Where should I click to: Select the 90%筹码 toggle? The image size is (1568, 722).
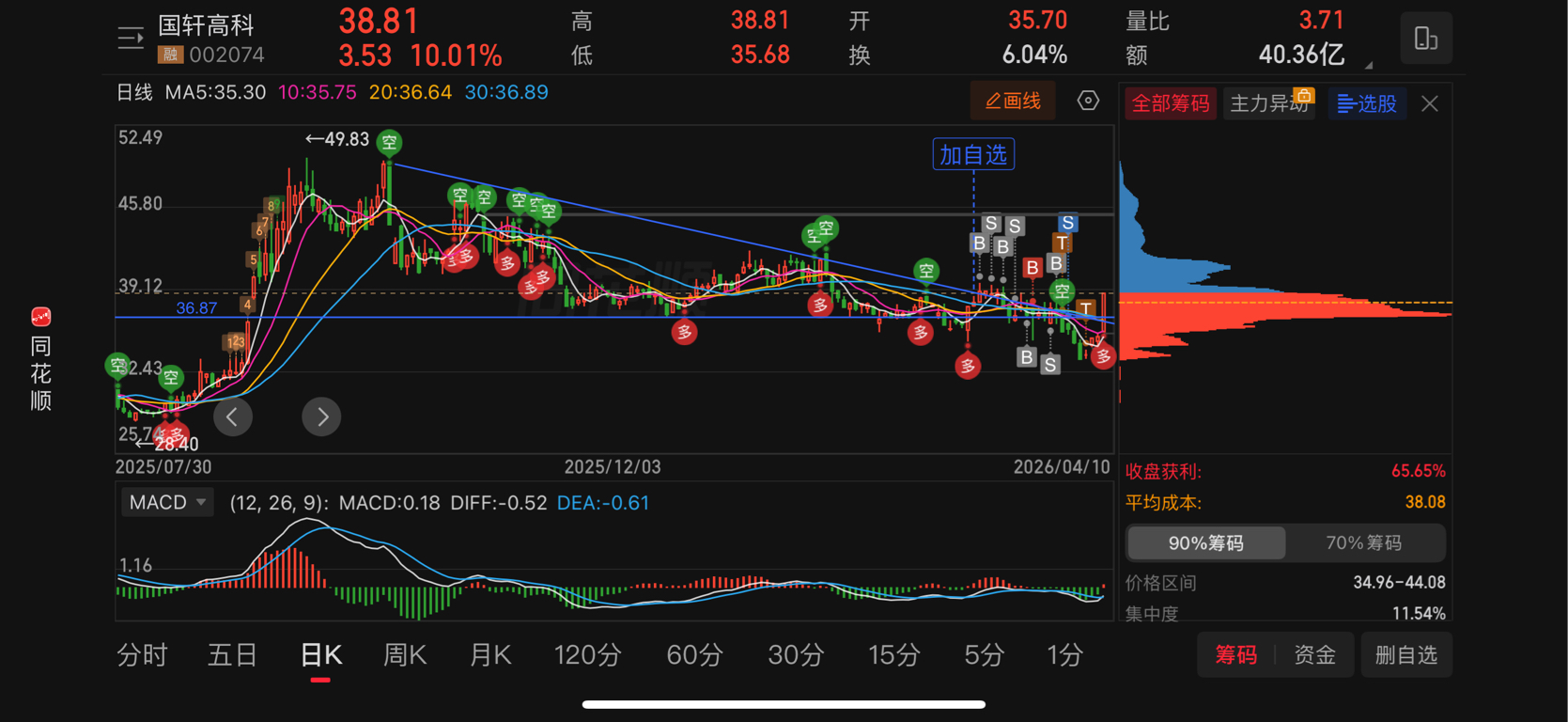pos(1206,543)
